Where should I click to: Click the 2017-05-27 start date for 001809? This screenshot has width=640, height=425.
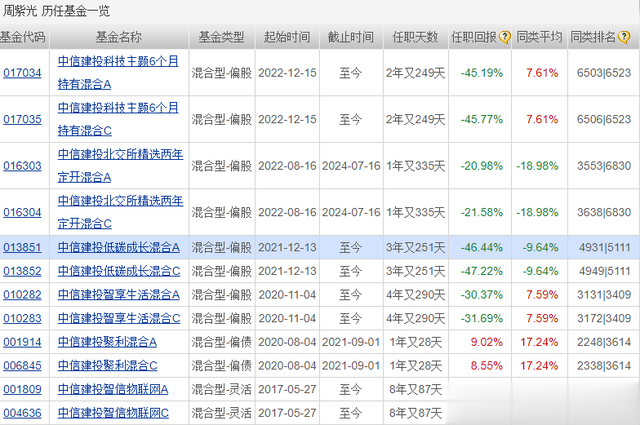[x=287, y=389]
